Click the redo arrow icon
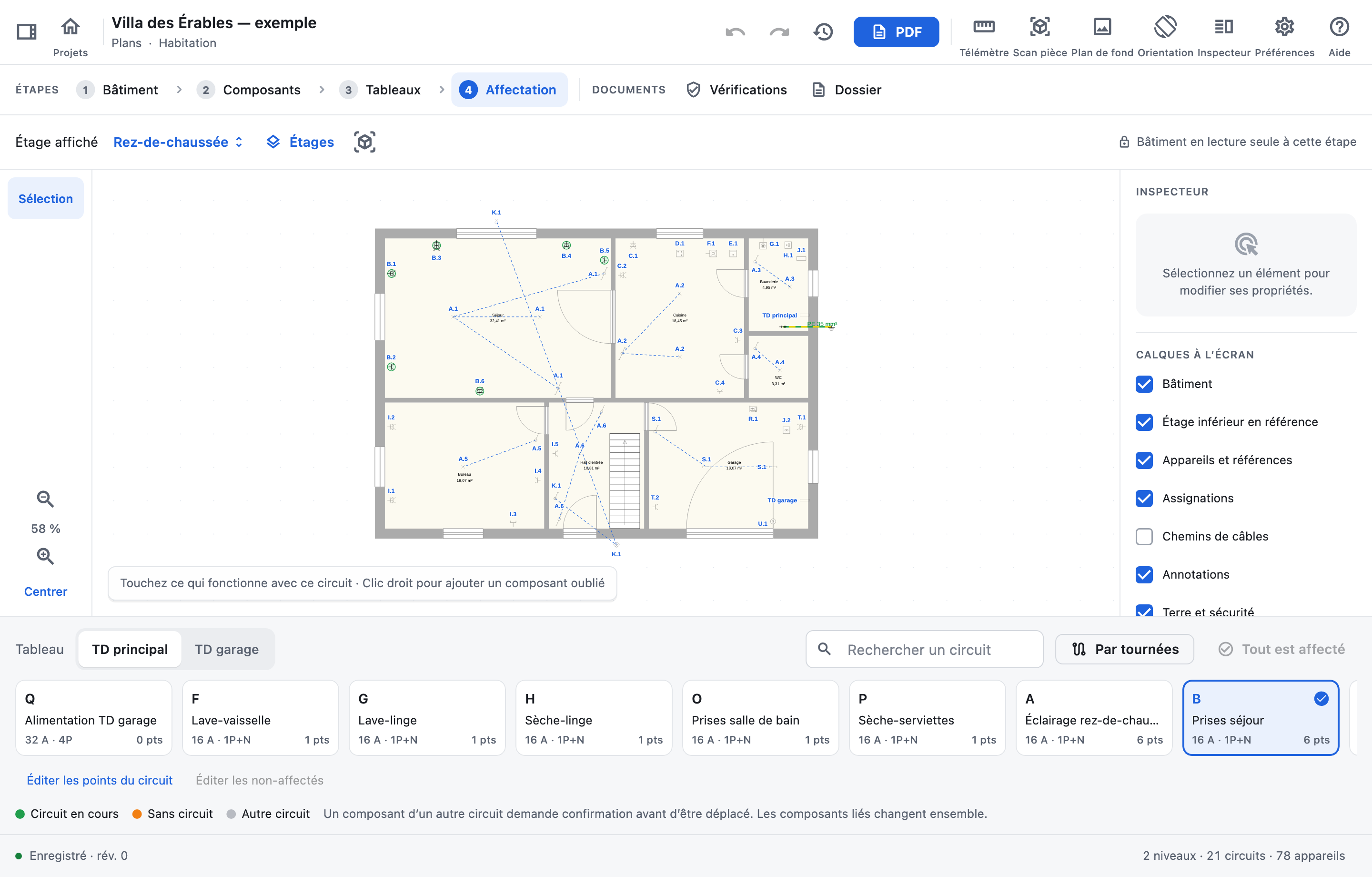1372x877 pixels. [779, 32]
